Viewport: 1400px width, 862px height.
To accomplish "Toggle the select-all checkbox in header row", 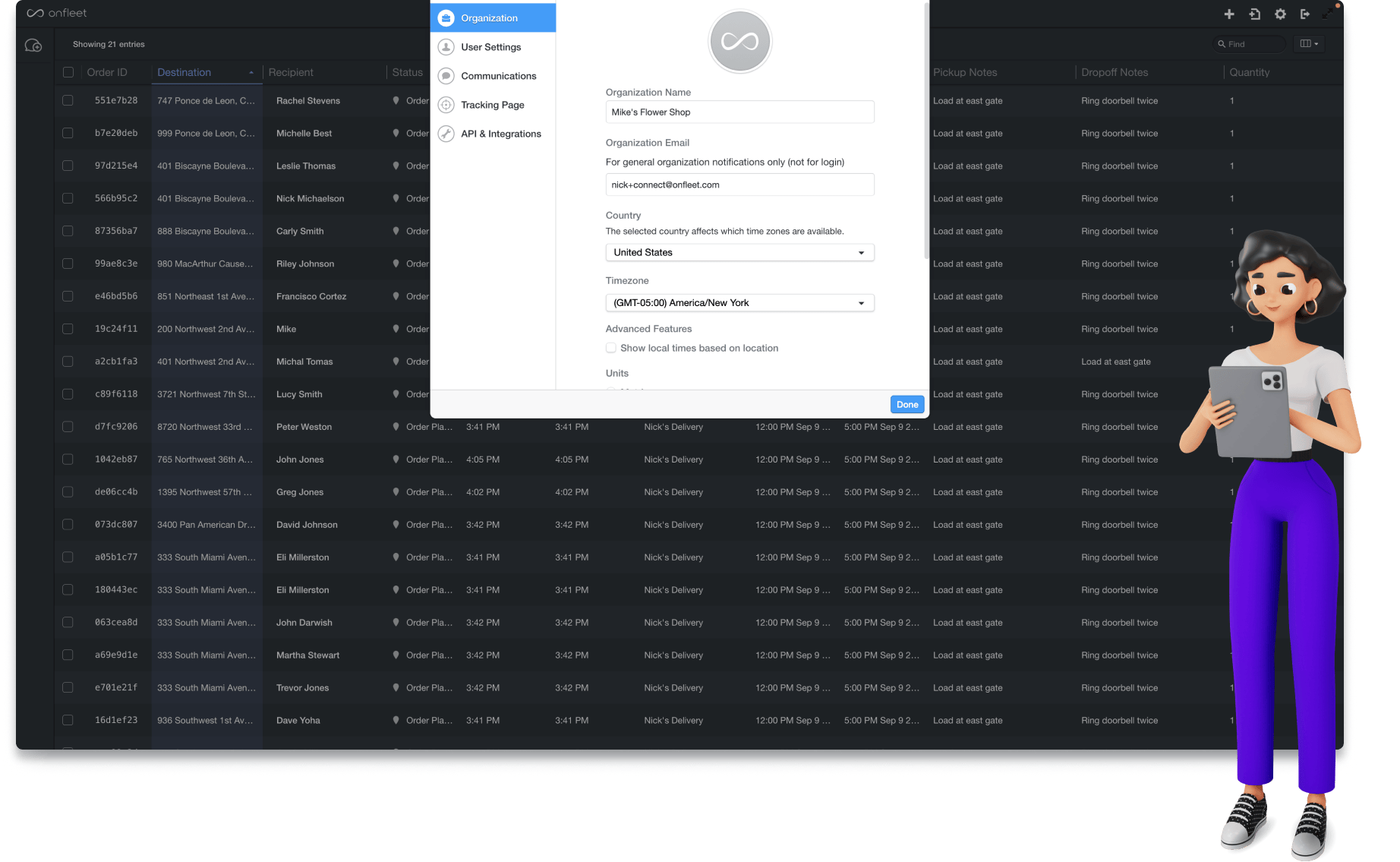I will [x=68, y=72].
